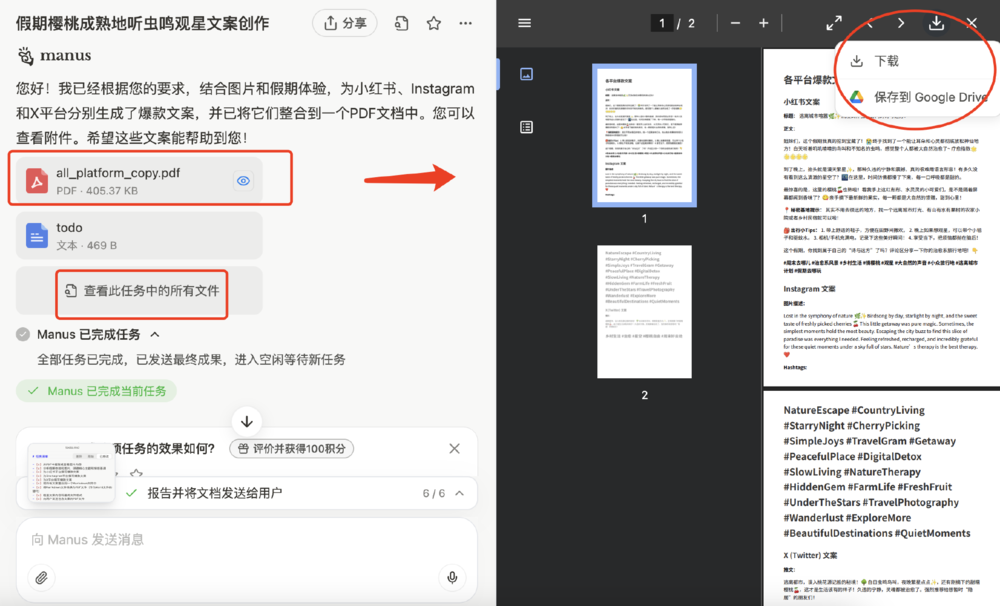Image resolution: width=1000 pixels, height=606 pixels.
Task: Toggle the PDF viewer sidebar hamburger menu
Action: [525, 23]
